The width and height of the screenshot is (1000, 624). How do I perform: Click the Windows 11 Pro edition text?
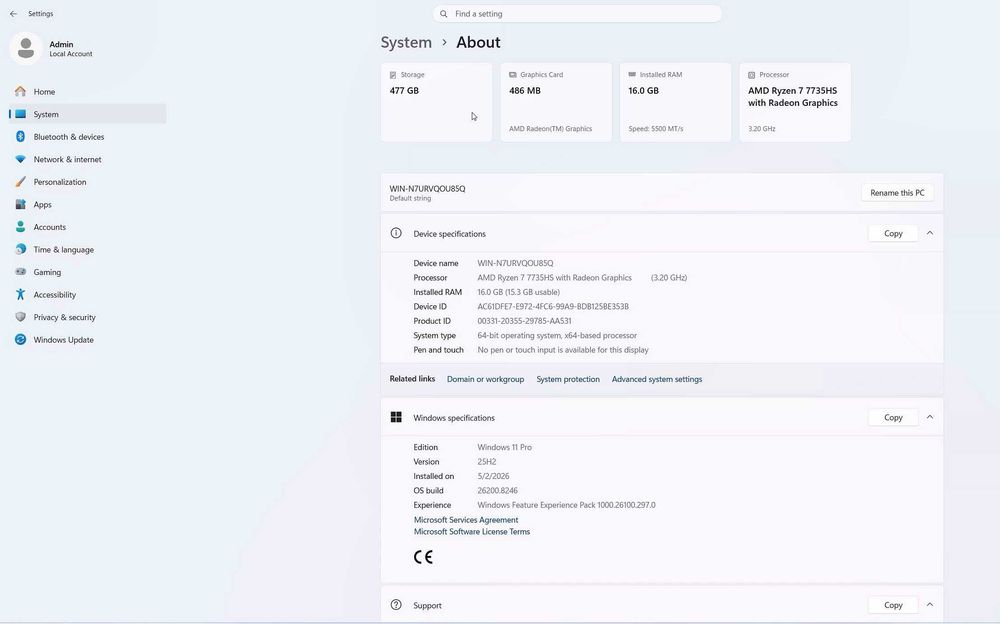click(504, 447)
